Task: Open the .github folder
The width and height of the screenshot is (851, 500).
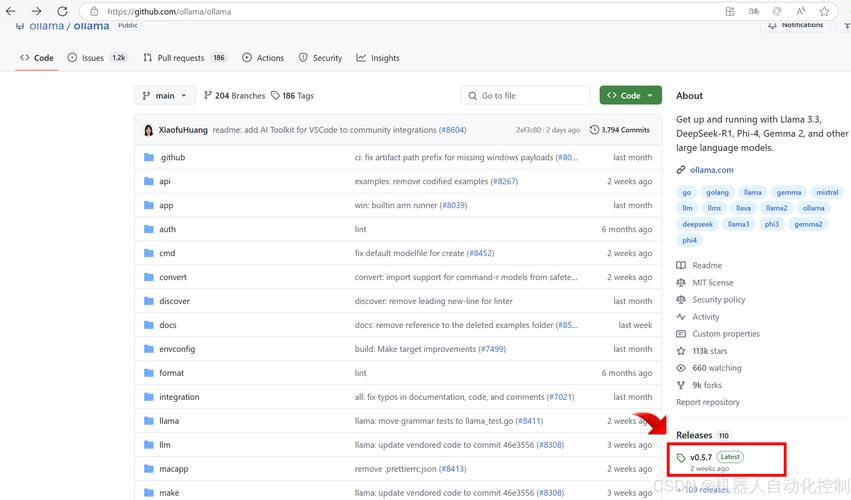Action: tap(172, 157)
